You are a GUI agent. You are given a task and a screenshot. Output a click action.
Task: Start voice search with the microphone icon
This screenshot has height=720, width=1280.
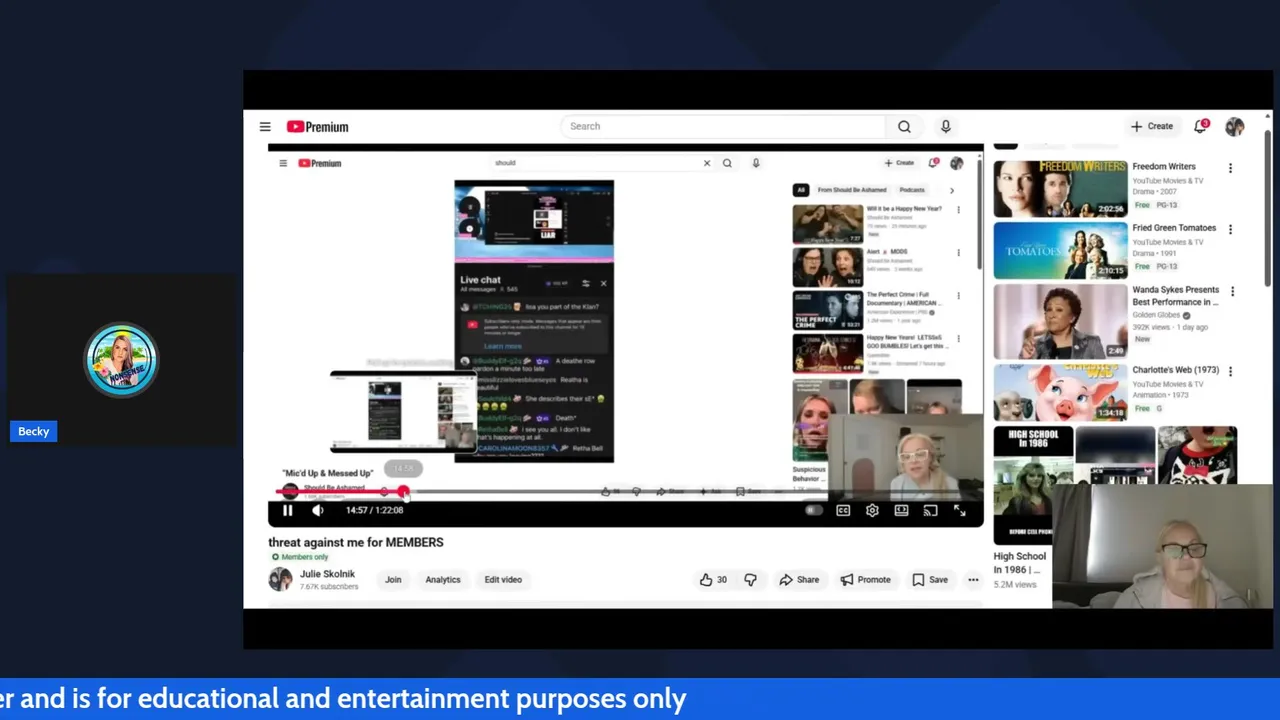point(945,126)
